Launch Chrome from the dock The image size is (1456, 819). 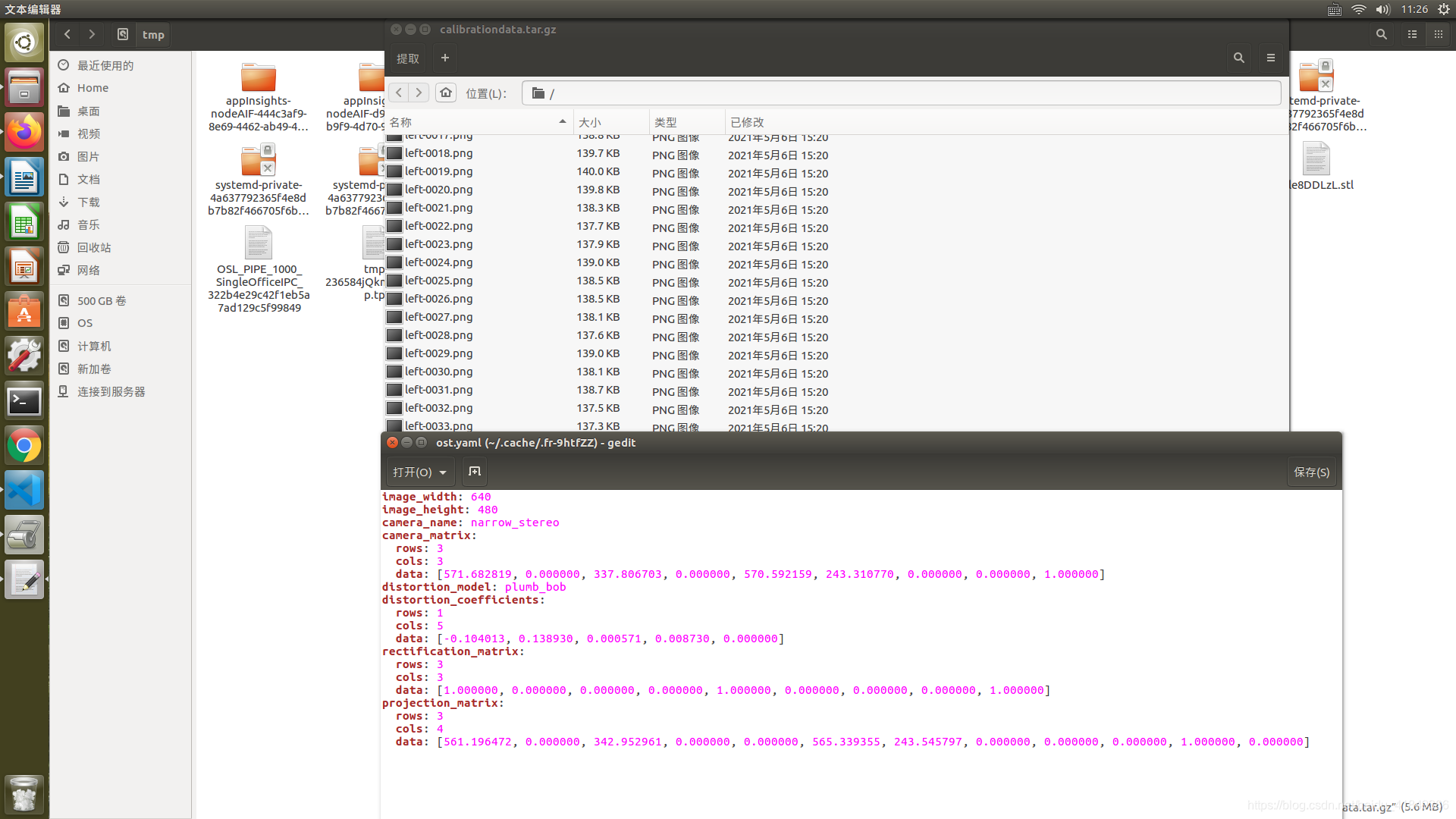24,445
